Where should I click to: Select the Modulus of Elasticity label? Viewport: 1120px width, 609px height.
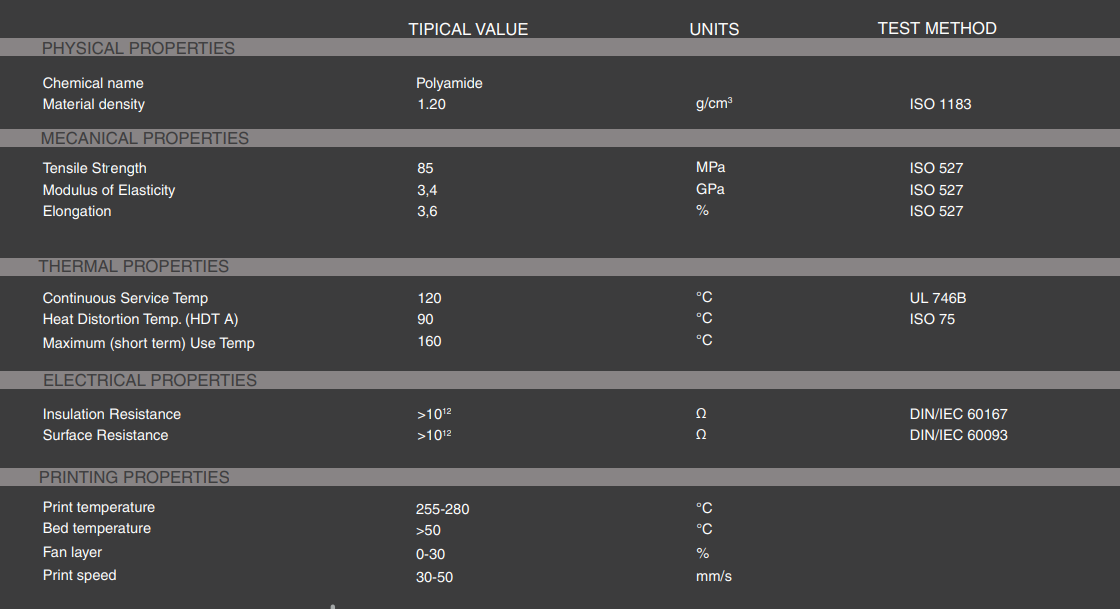pyautogui.click(x=109, y=190)
